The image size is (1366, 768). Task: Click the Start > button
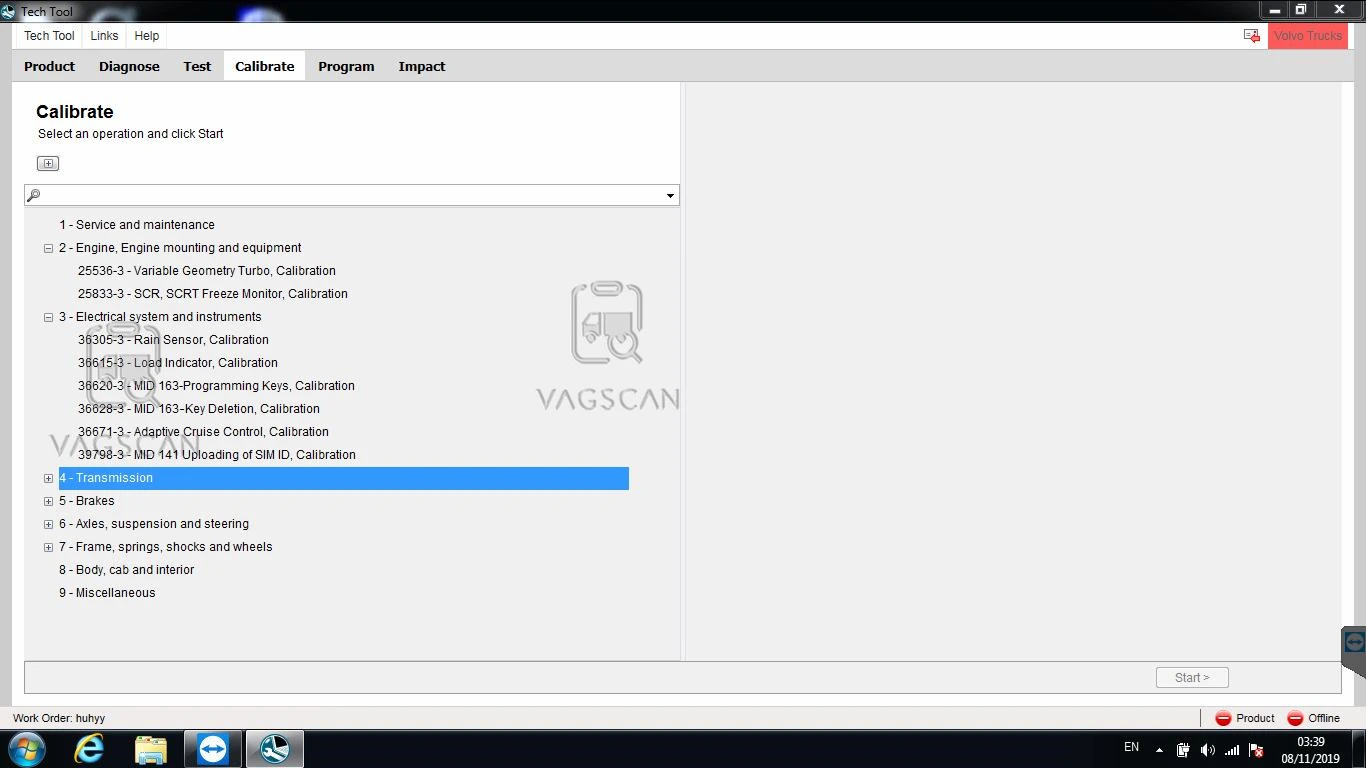point(1192,677)
